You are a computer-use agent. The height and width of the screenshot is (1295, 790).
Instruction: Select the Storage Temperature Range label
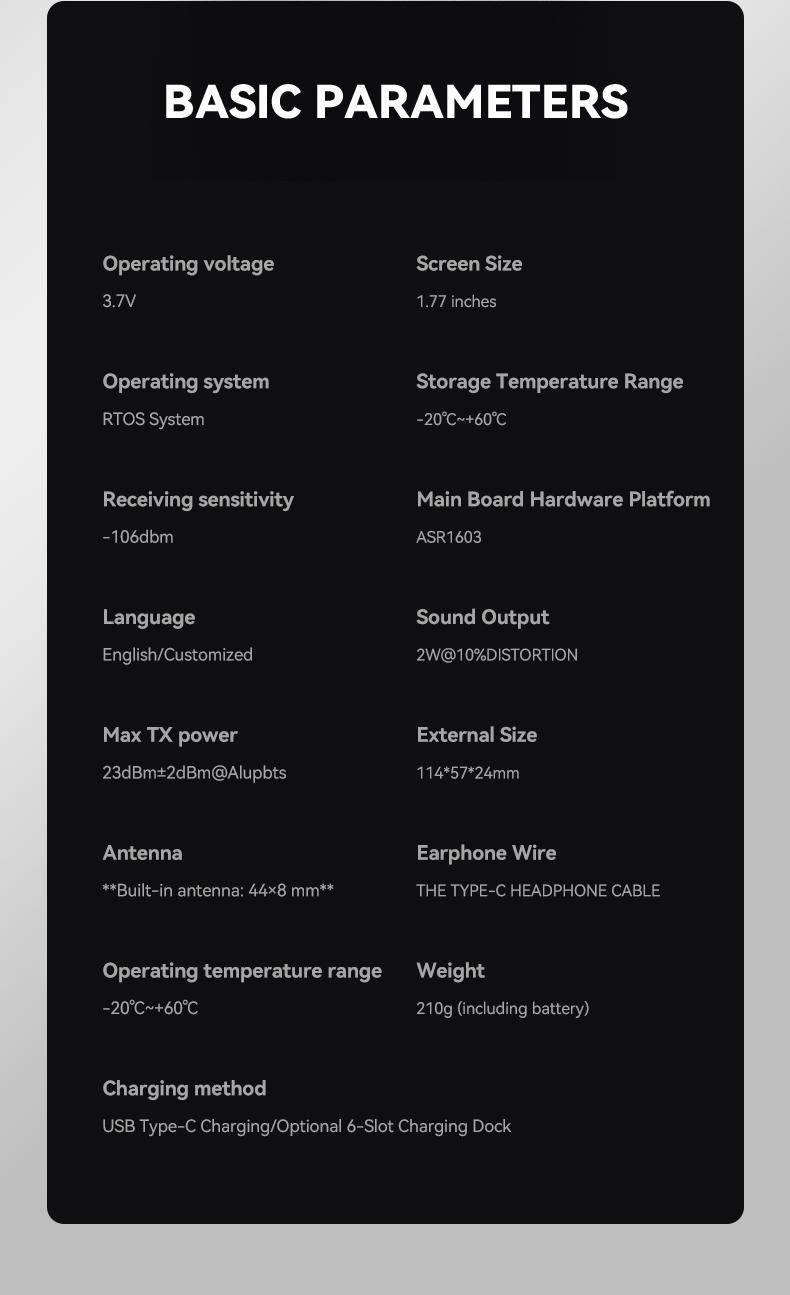point(550,382)
